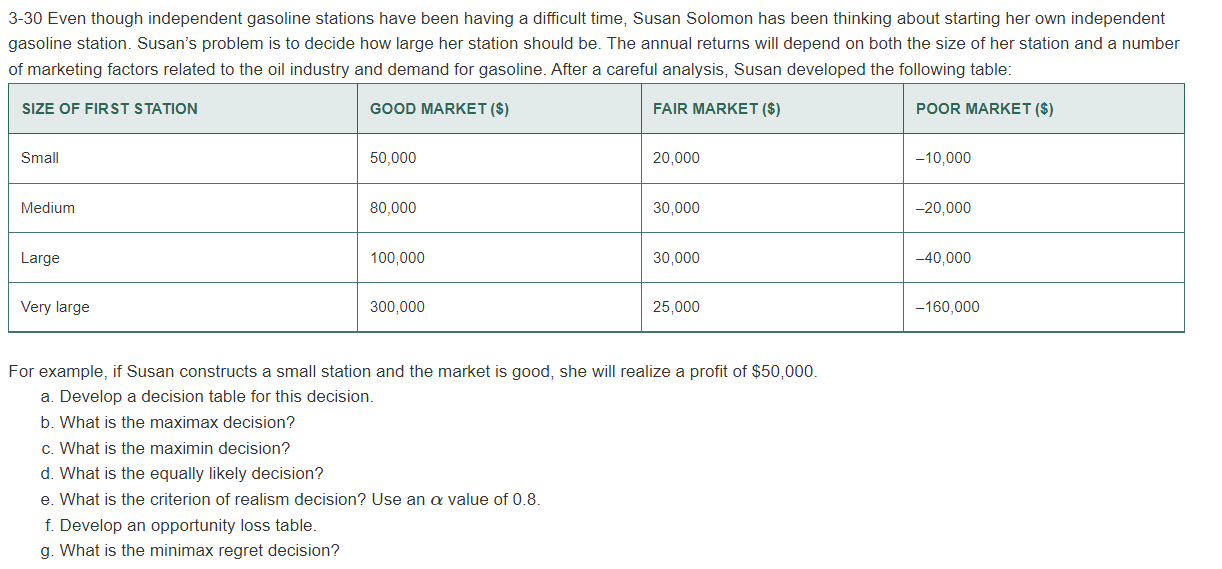Select the POOR MARKET ($) column header
Viewport: 1222px width, 569px height.
click(x=984, y=109)
